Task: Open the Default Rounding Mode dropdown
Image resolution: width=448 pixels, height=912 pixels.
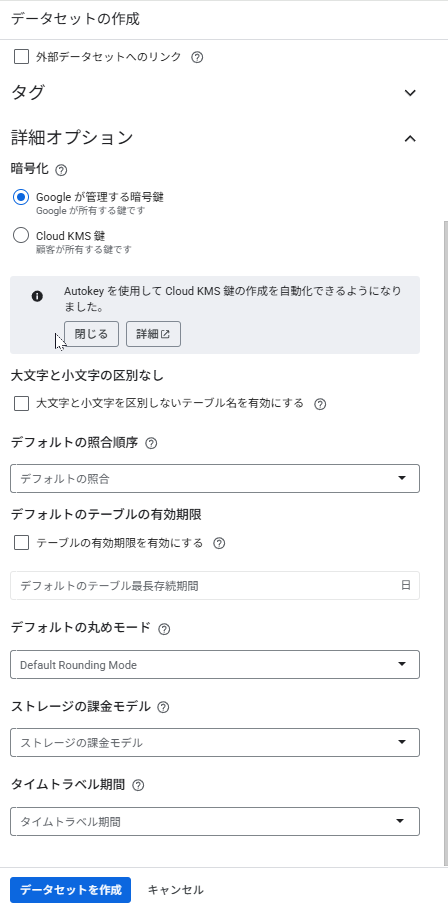Action: [215, 664]
